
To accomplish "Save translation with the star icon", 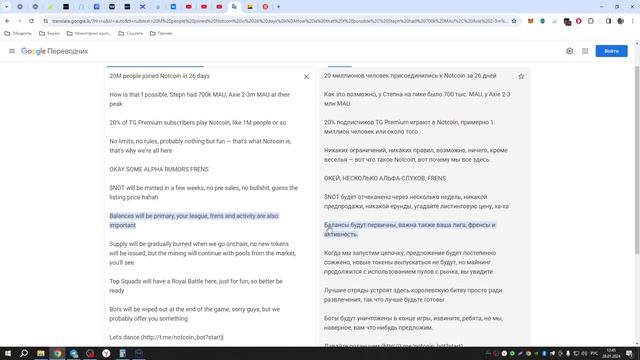I will 521,76.
